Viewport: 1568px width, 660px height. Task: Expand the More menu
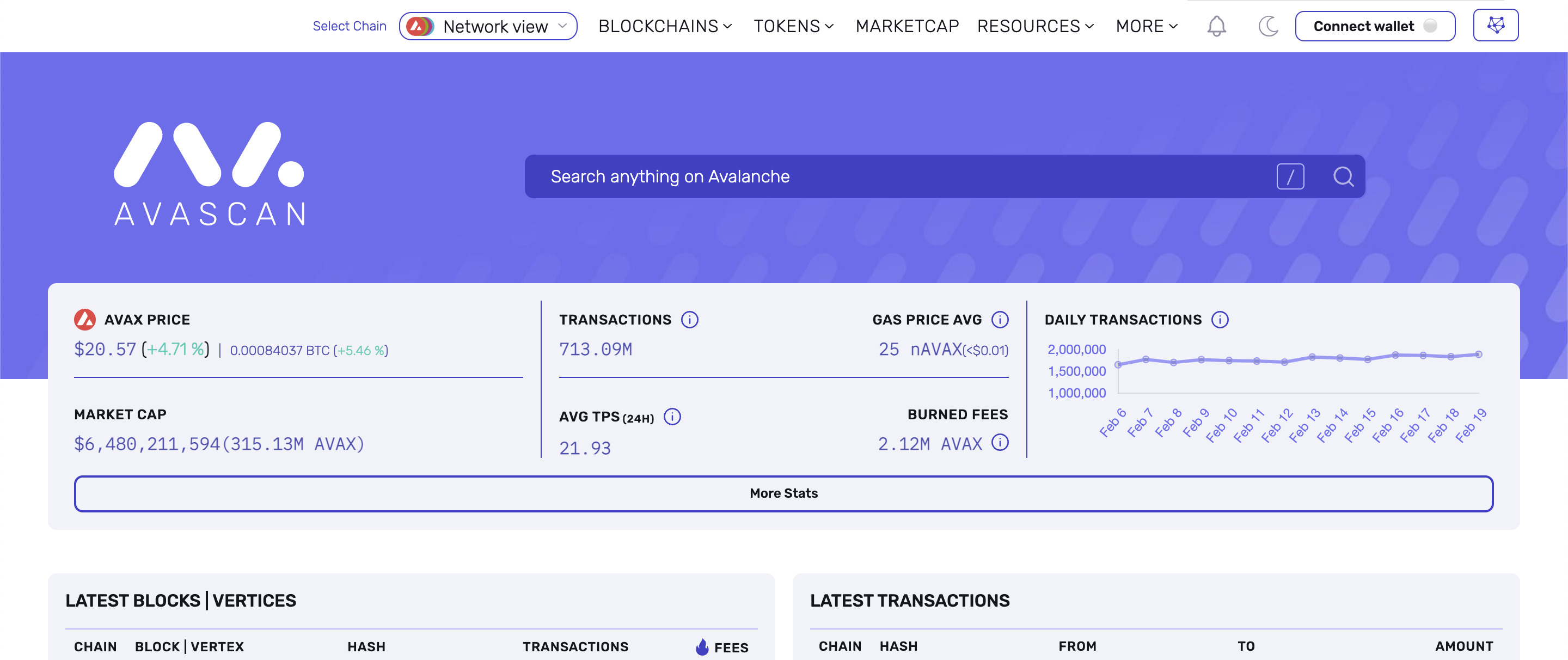tap(1146, 26)
